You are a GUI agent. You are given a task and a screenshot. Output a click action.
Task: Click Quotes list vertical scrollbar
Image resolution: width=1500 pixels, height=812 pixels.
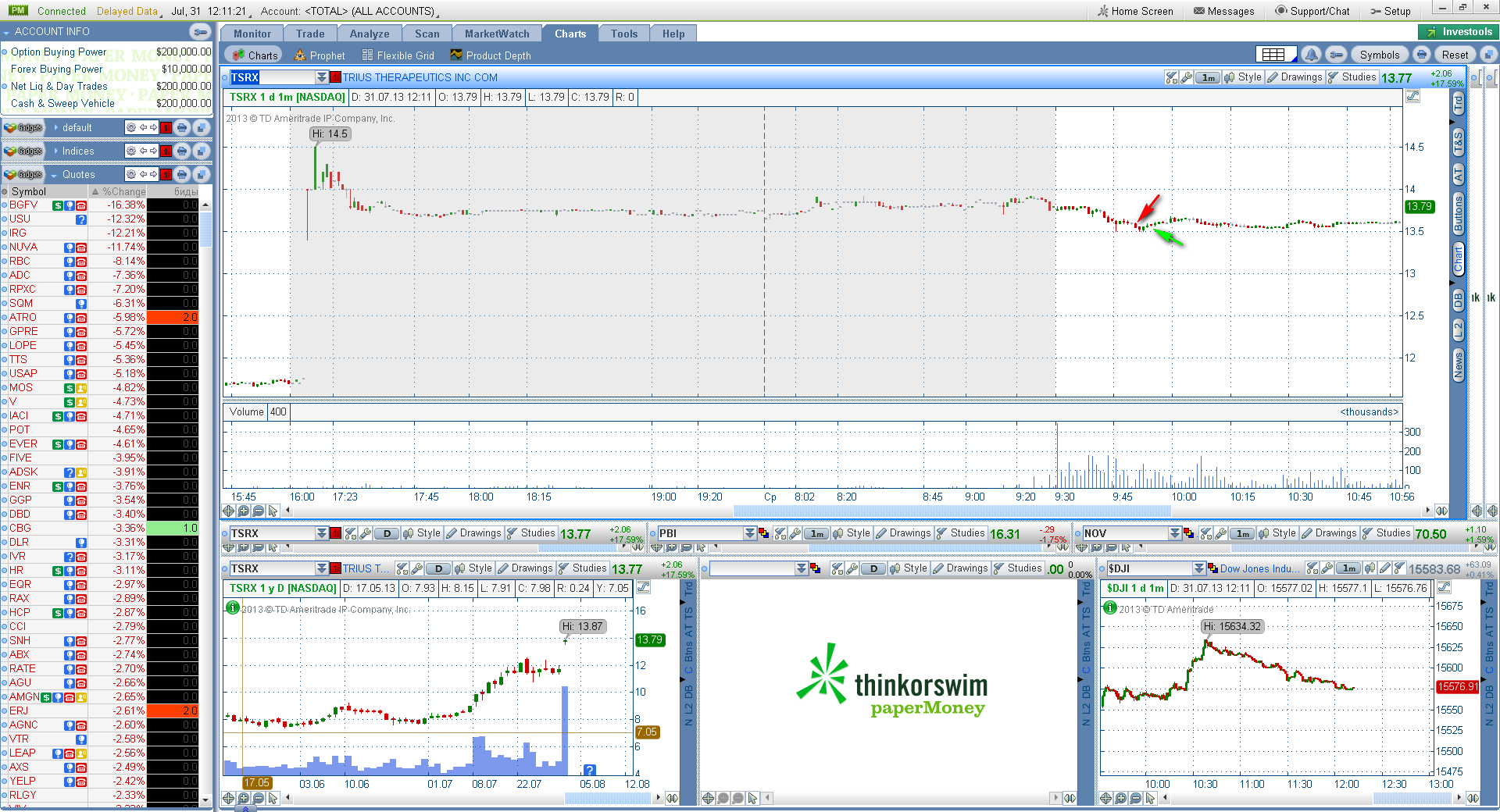(206, 230)
